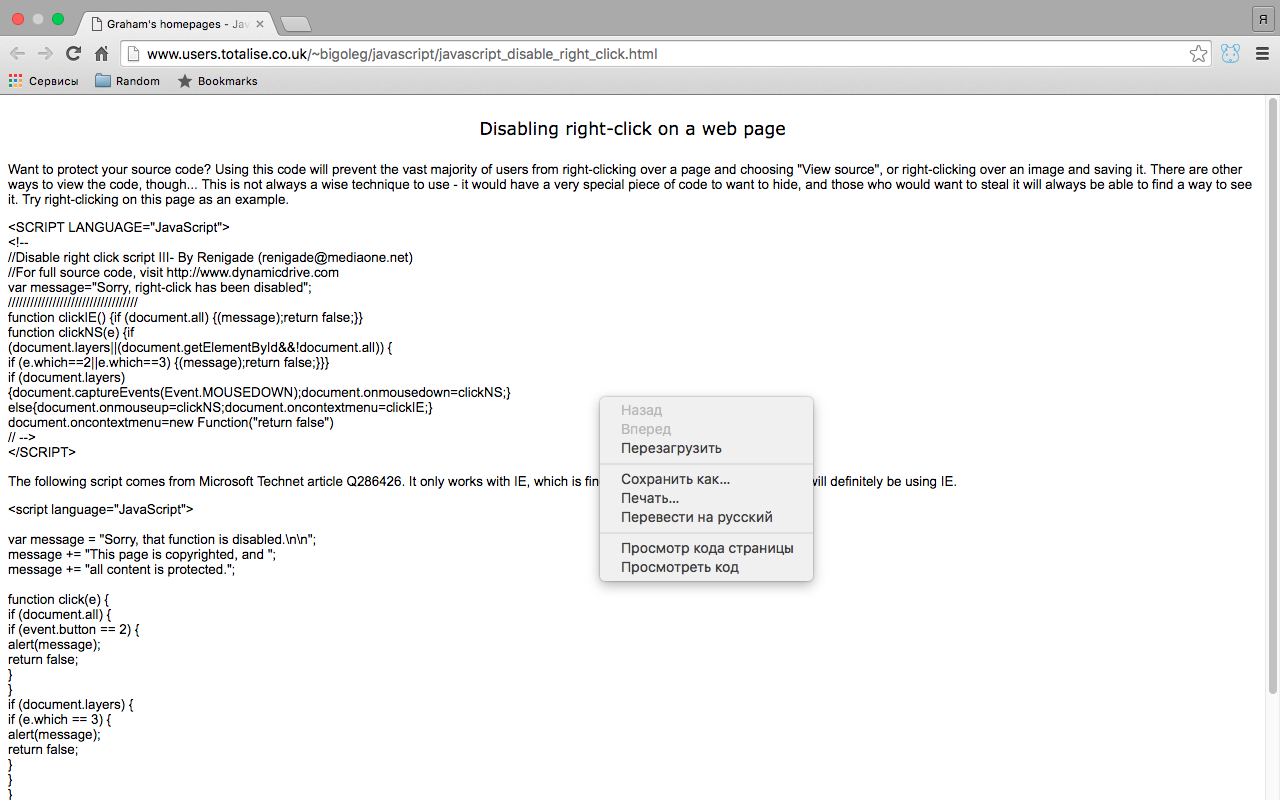The image size is (1280, 800).
Task: Open the Chrome hamburger menu
Action: pyautogui.click(x=1262, y=54)
